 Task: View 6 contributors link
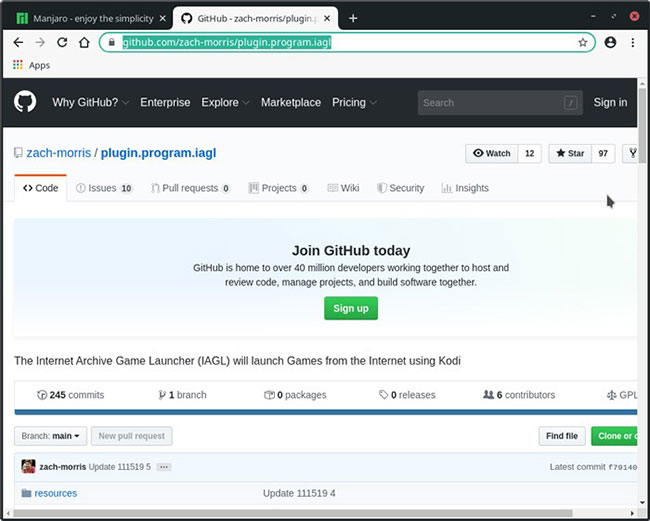click(x=519, y=395)
